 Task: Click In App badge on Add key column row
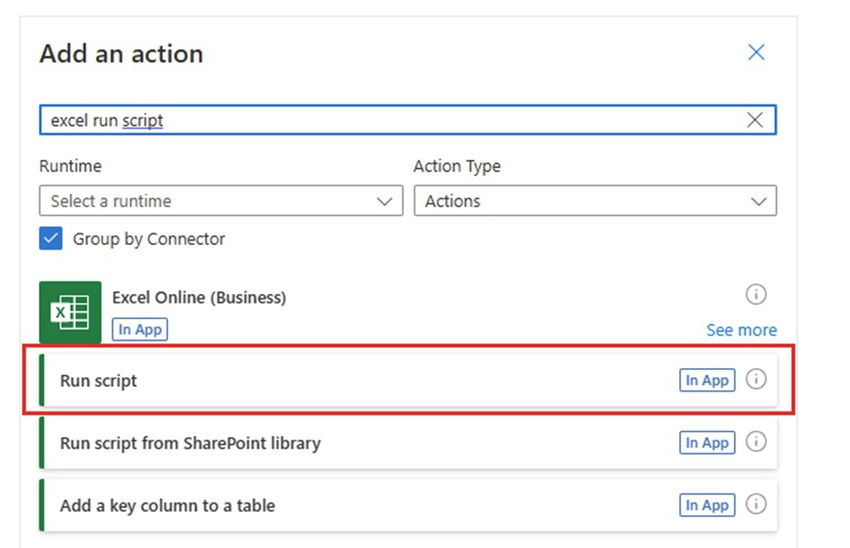tap(707, 505)
